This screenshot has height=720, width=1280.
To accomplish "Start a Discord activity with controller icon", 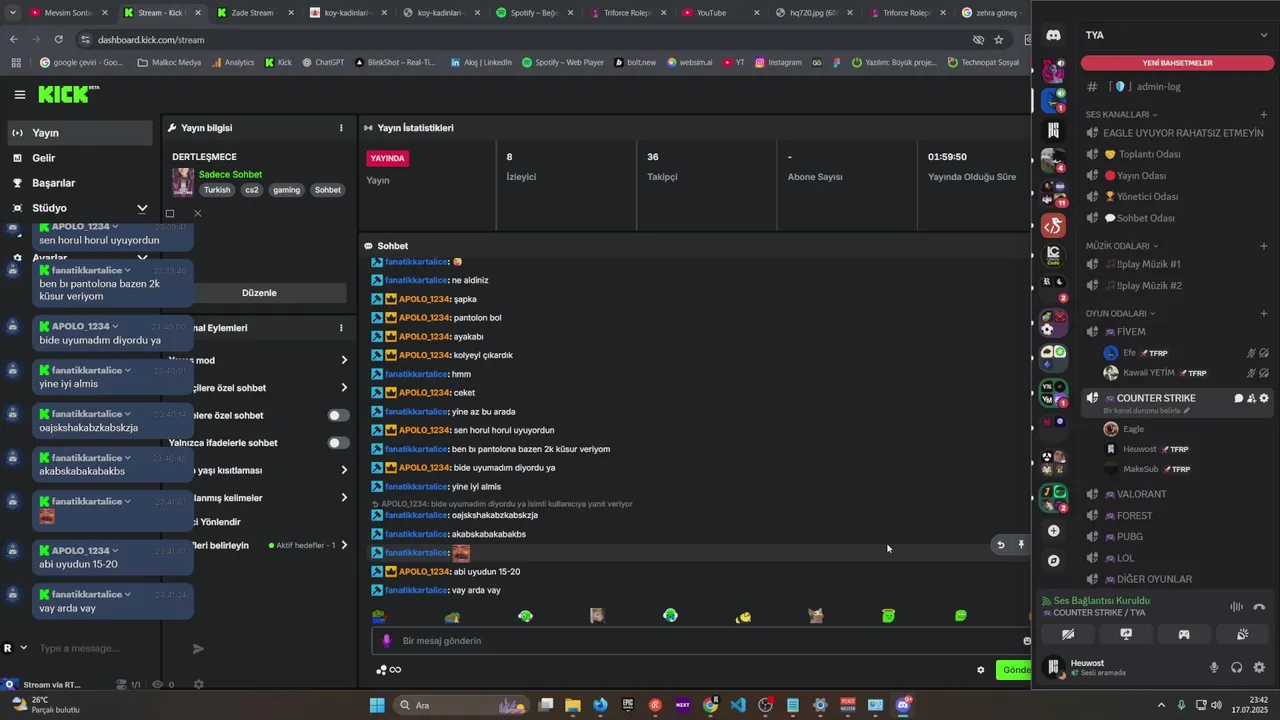I will click(x=1184, y=634).
